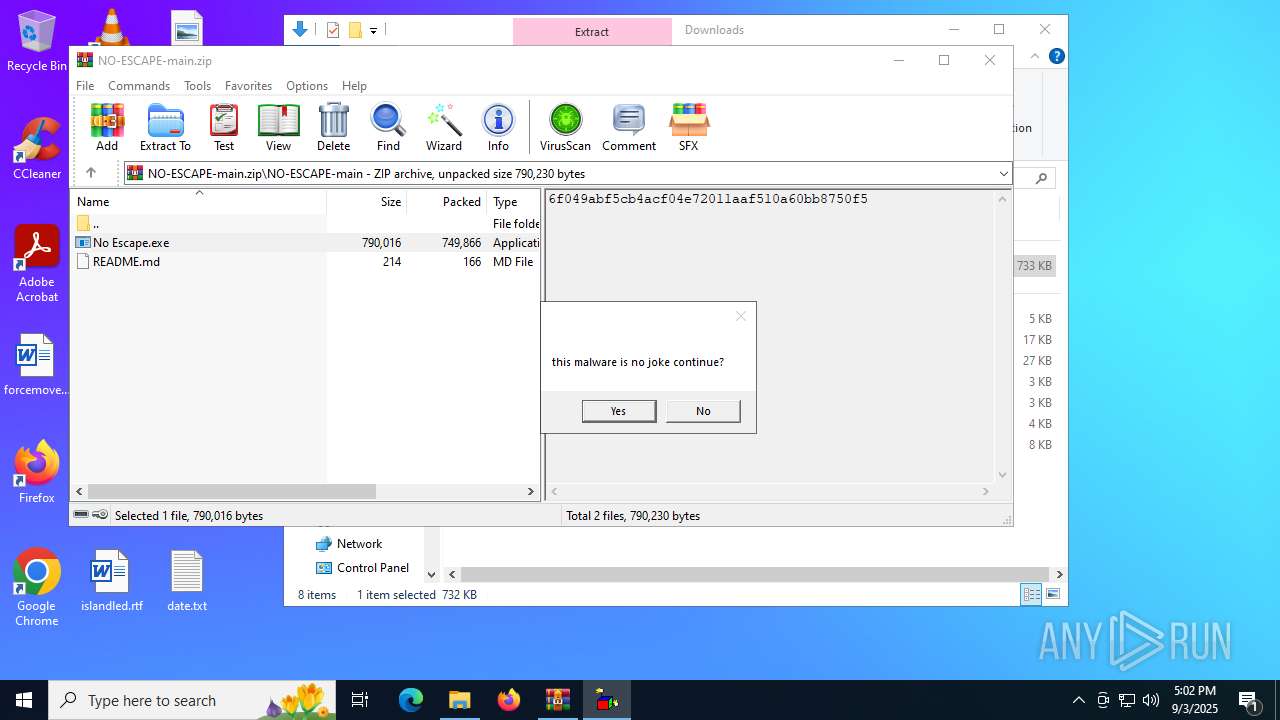
Task: Open Recycle Bin desktop icon
Action: [37, 41]
